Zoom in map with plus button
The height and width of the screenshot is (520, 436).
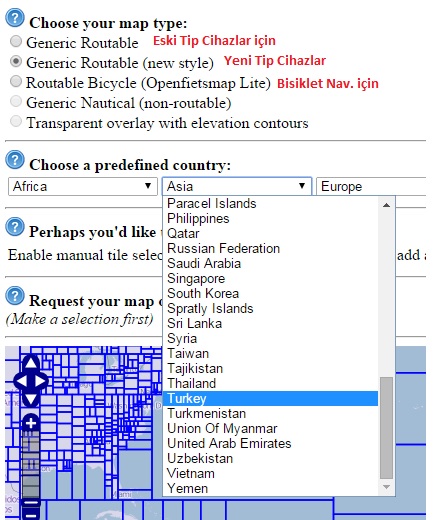coord(31,424)
